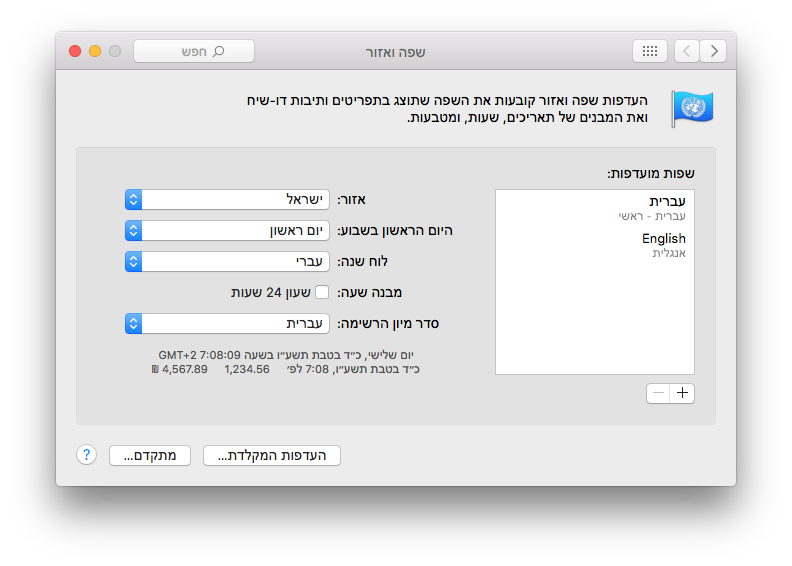Viewport: 792px width, 566px height.
Task: Enable the 24-hour clock checkbox
Action: click(x=322, y=292)
